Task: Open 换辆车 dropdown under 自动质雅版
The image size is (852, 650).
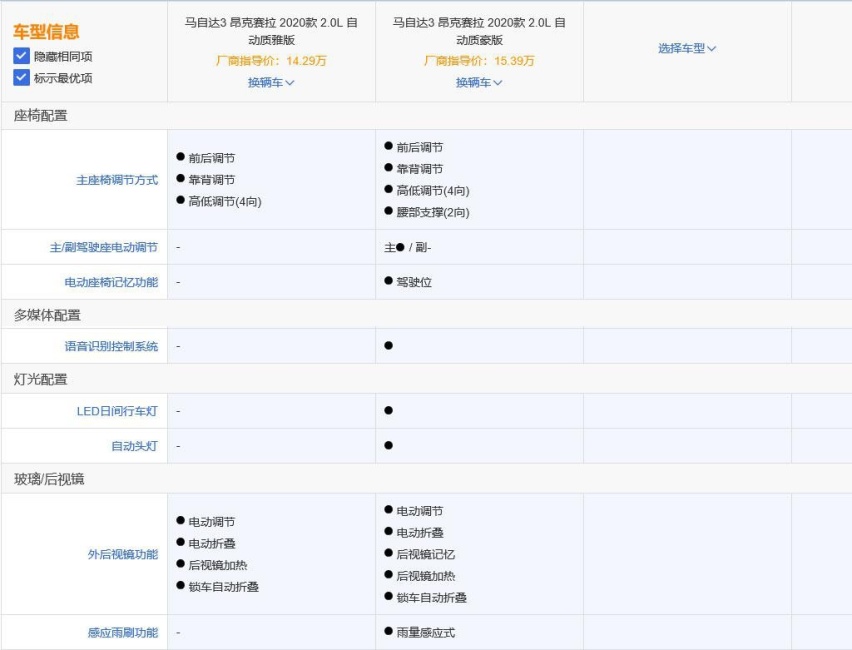Action: pyautogui.click(x=271, y=83)
